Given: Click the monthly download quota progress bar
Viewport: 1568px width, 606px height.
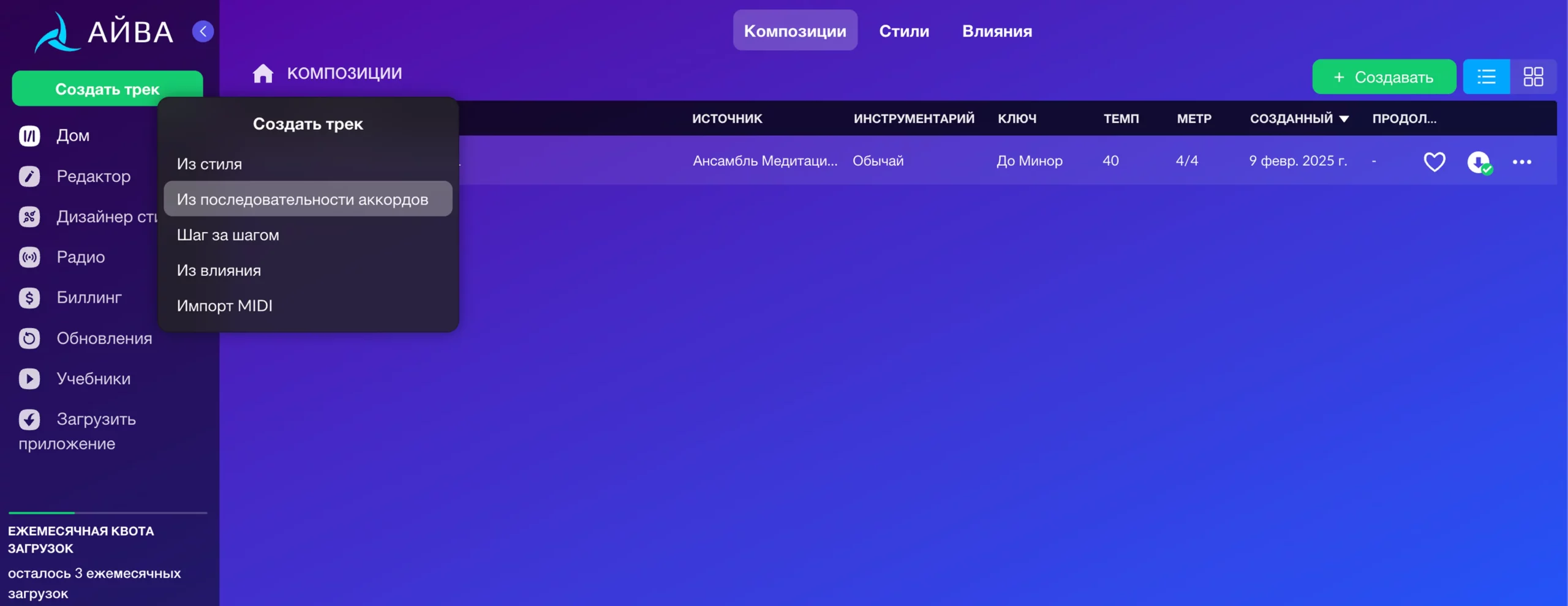Looking at the screenshot, I should click(x=108, y=512).
